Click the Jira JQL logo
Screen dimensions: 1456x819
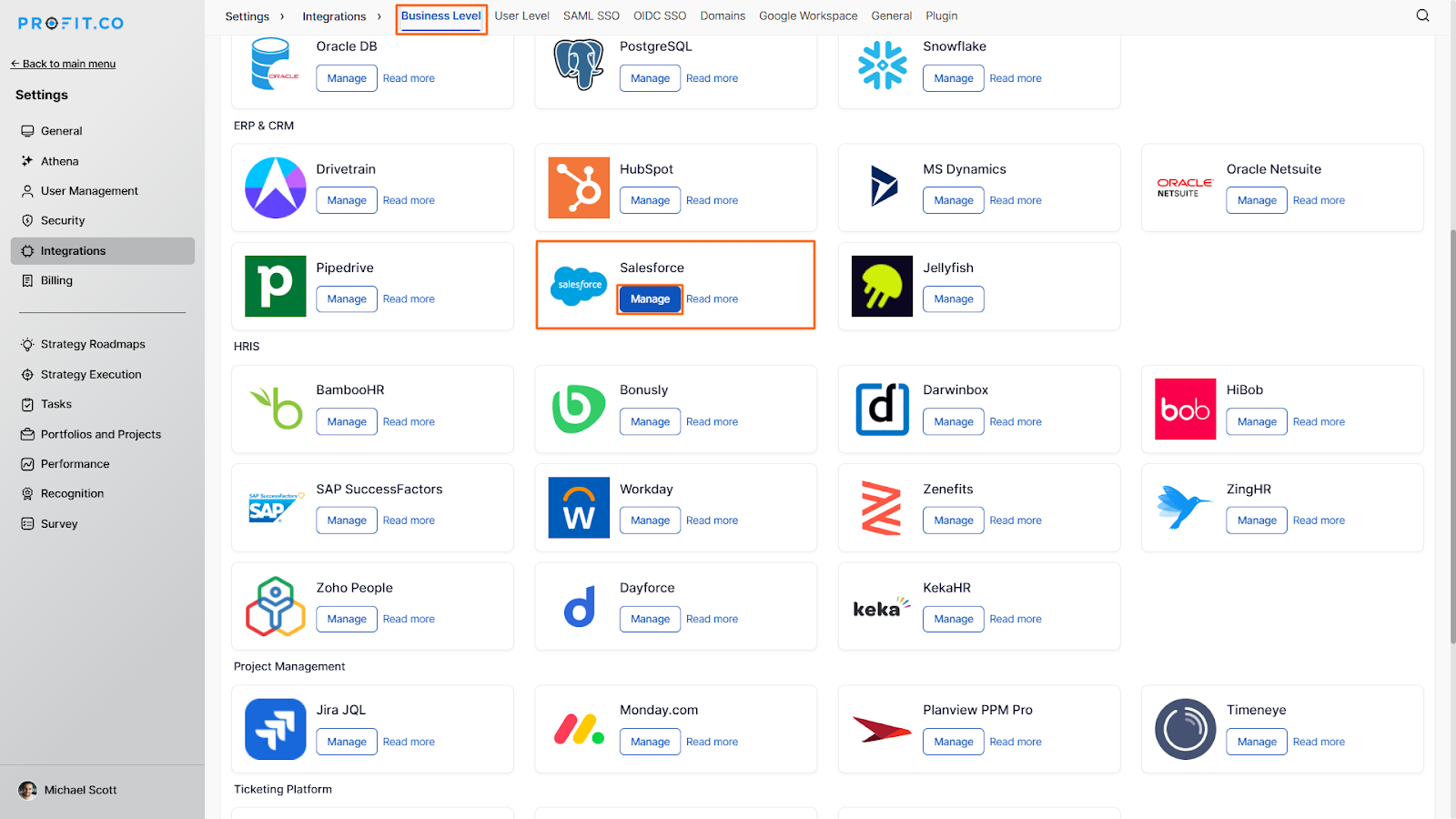click(x=276, y=729)
